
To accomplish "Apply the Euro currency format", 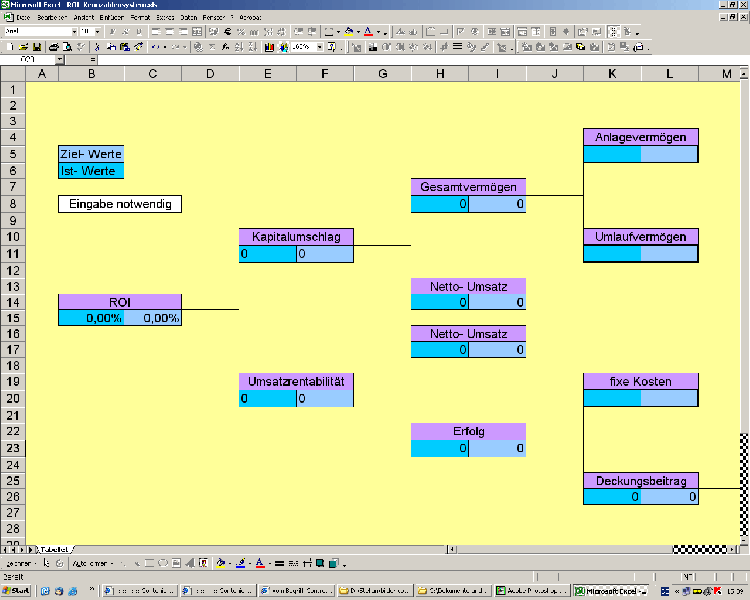I will [x=228, y=32].
